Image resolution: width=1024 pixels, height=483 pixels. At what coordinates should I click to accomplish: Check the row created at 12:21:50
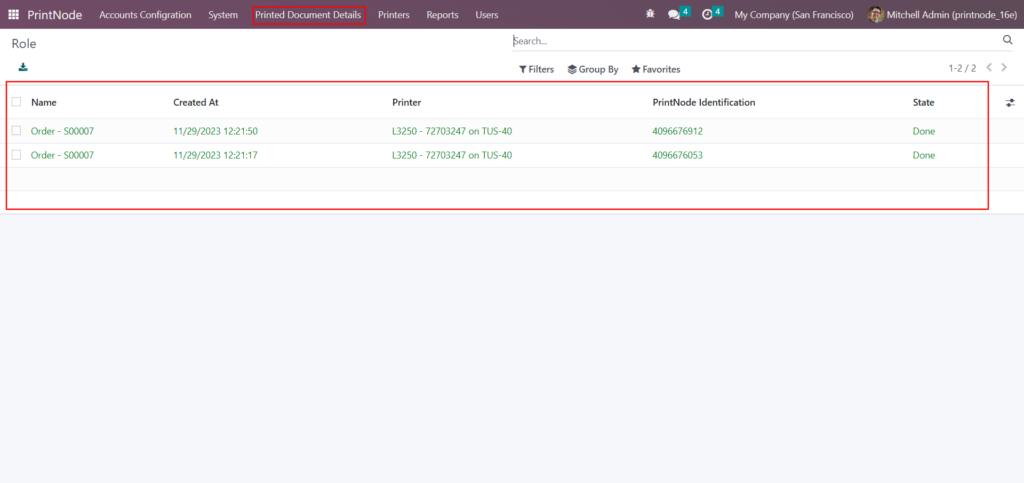point(16,131)
